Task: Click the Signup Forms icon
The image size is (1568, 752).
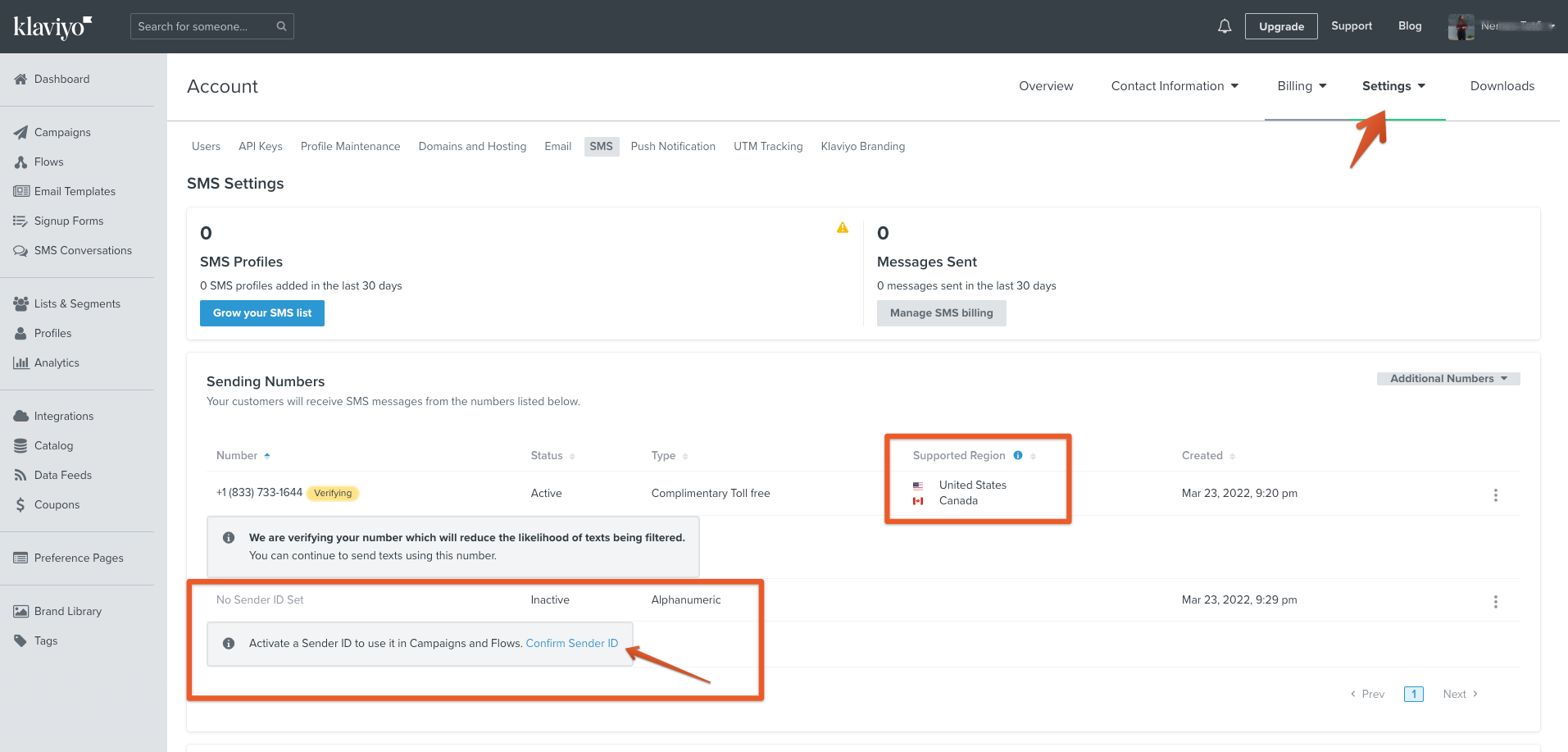Action: pos(20,221)
